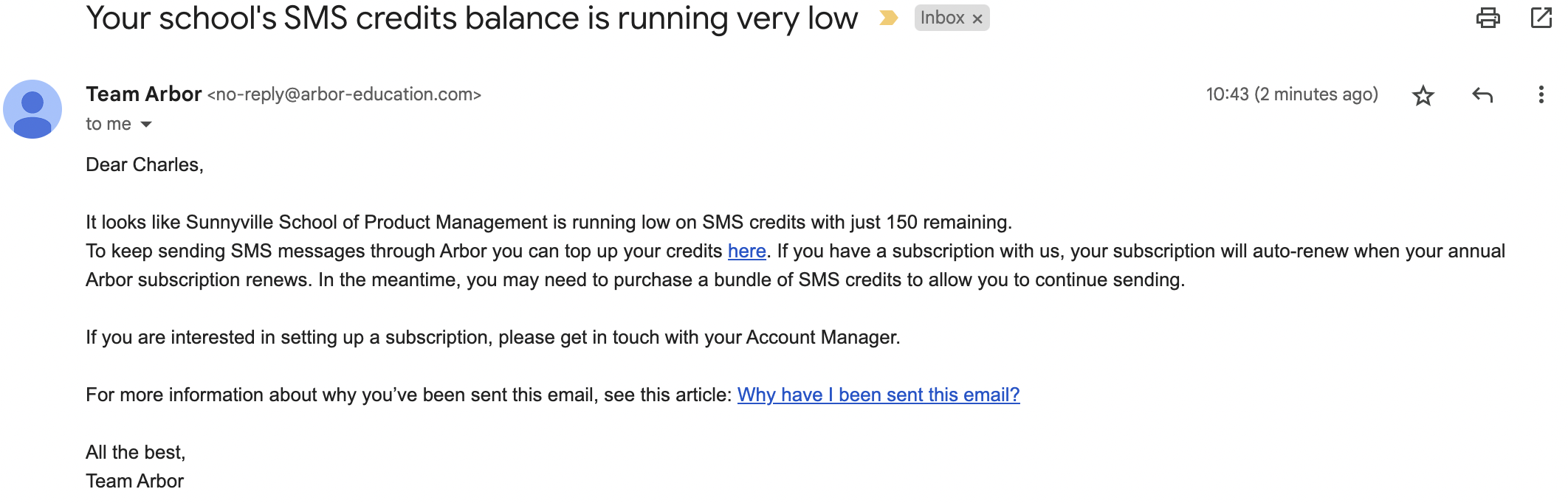The width and height of the screenshot is (1568, 503).
Task: Click the sender's profile avatar
Action: click(x=32, y=109)
